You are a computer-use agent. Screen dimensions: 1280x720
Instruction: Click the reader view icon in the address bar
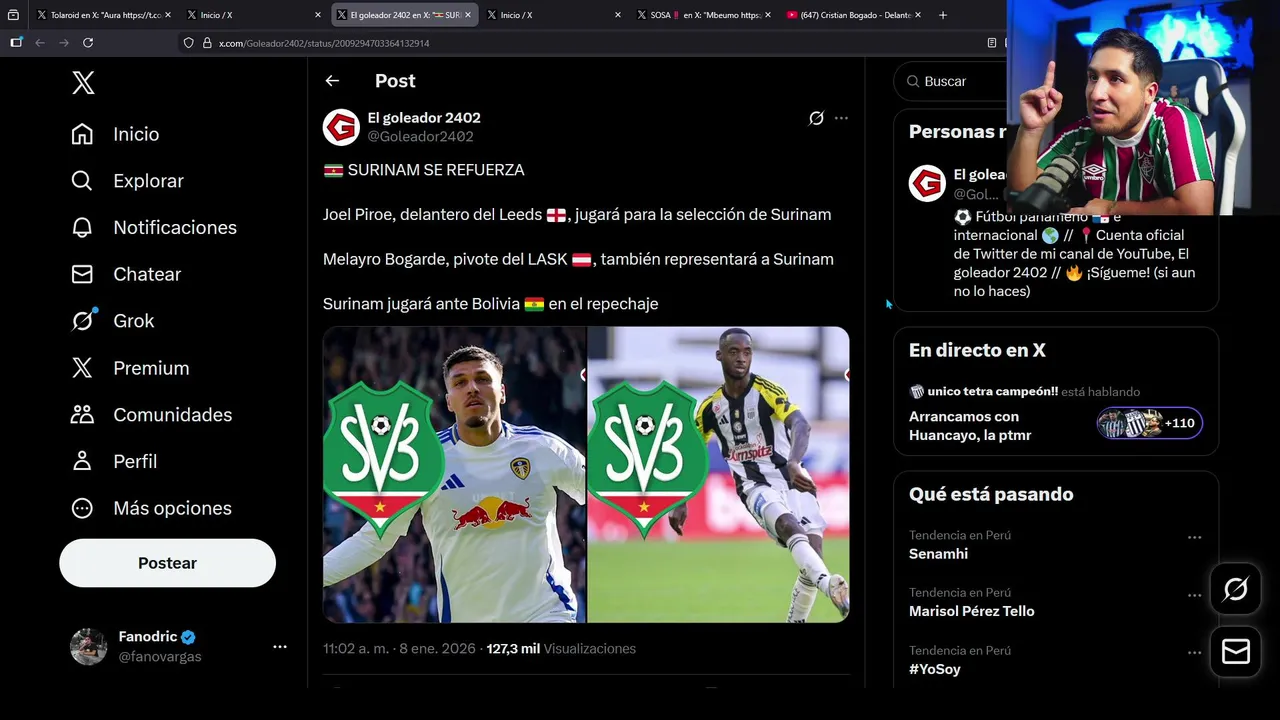click(992, 43)
